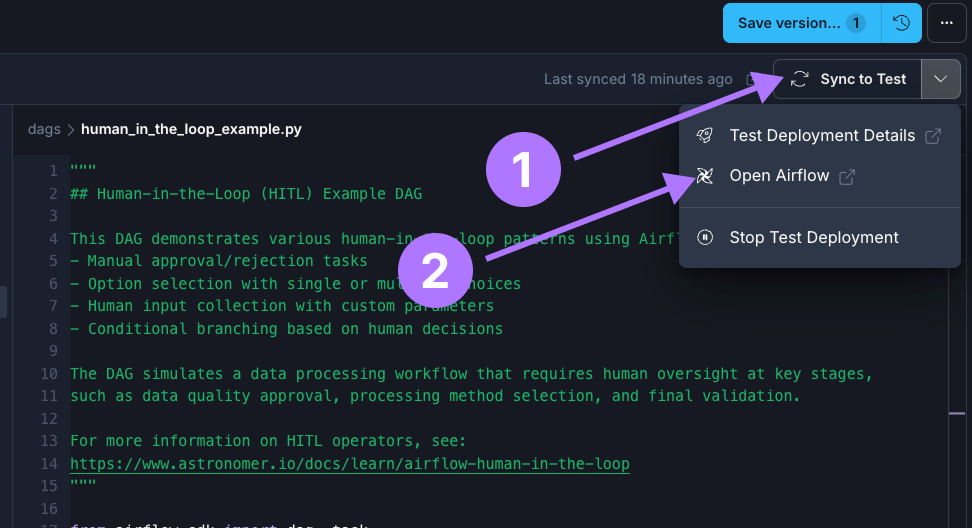972x528 pixels.
Task: Click the circular sync arrows icon
Action: (x=799, y=79)
